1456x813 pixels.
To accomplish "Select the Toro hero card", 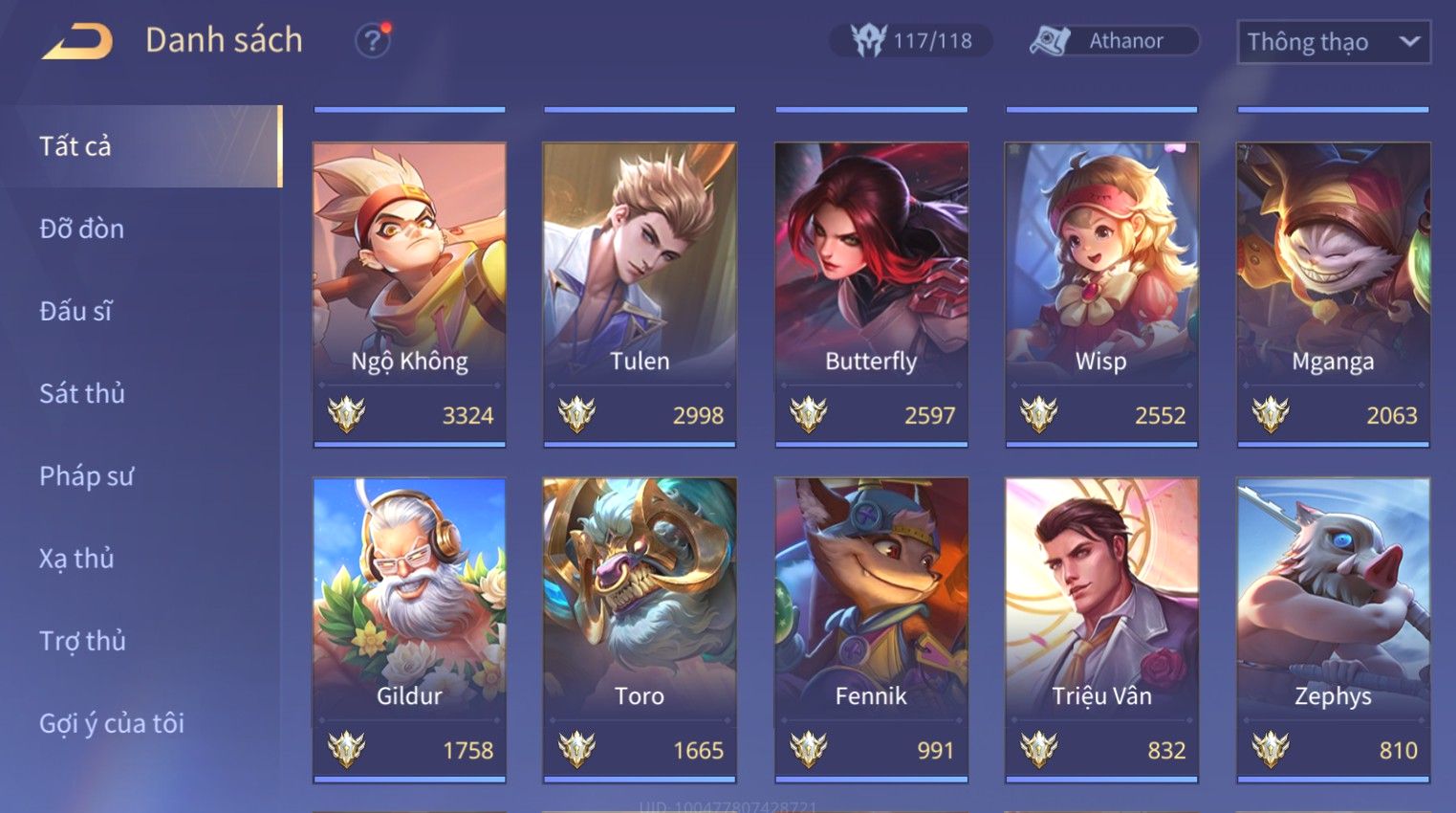I will click(640, 629).
